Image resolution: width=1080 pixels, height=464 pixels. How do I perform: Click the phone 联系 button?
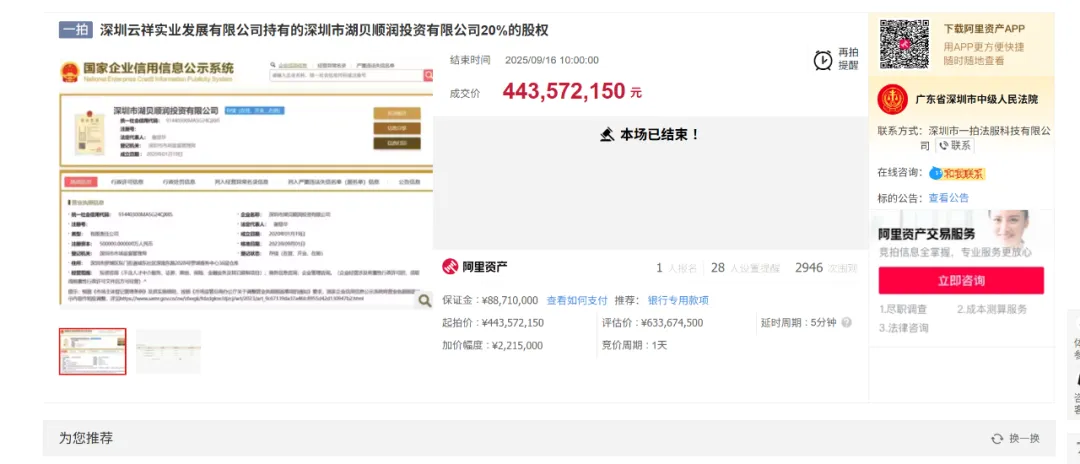tap(954, 146)
